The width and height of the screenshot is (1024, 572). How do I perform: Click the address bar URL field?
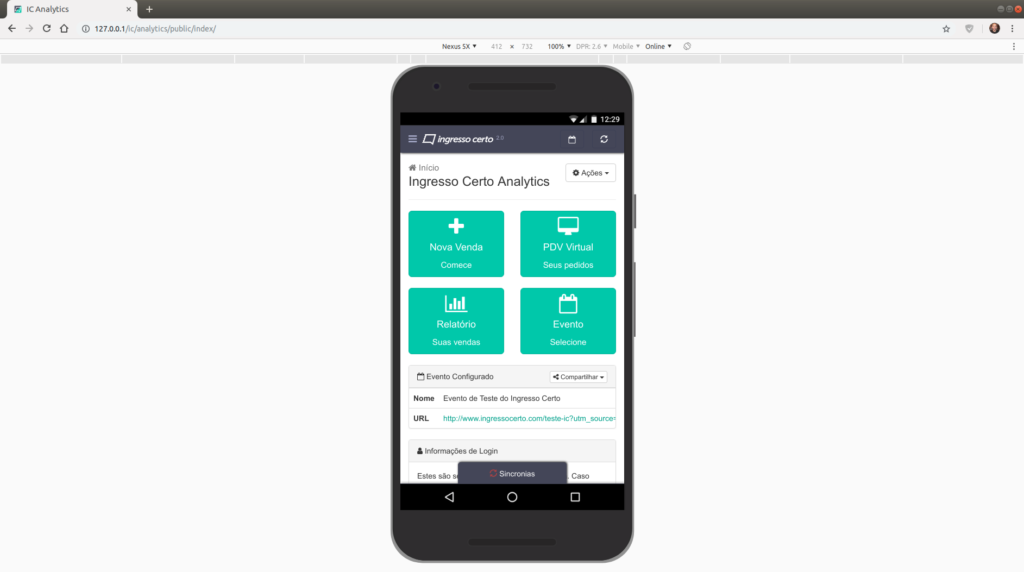point(509,29)
